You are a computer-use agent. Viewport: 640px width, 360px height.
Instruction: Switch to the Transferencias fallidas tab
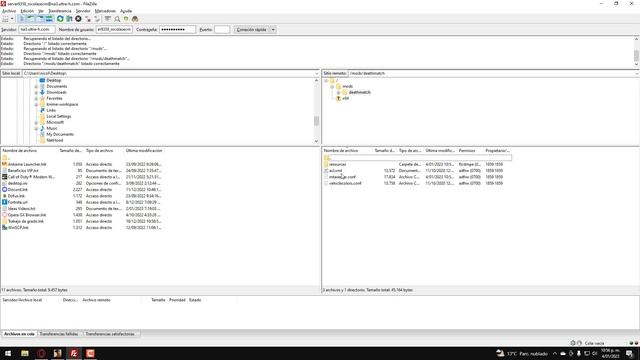click(59, 334)
